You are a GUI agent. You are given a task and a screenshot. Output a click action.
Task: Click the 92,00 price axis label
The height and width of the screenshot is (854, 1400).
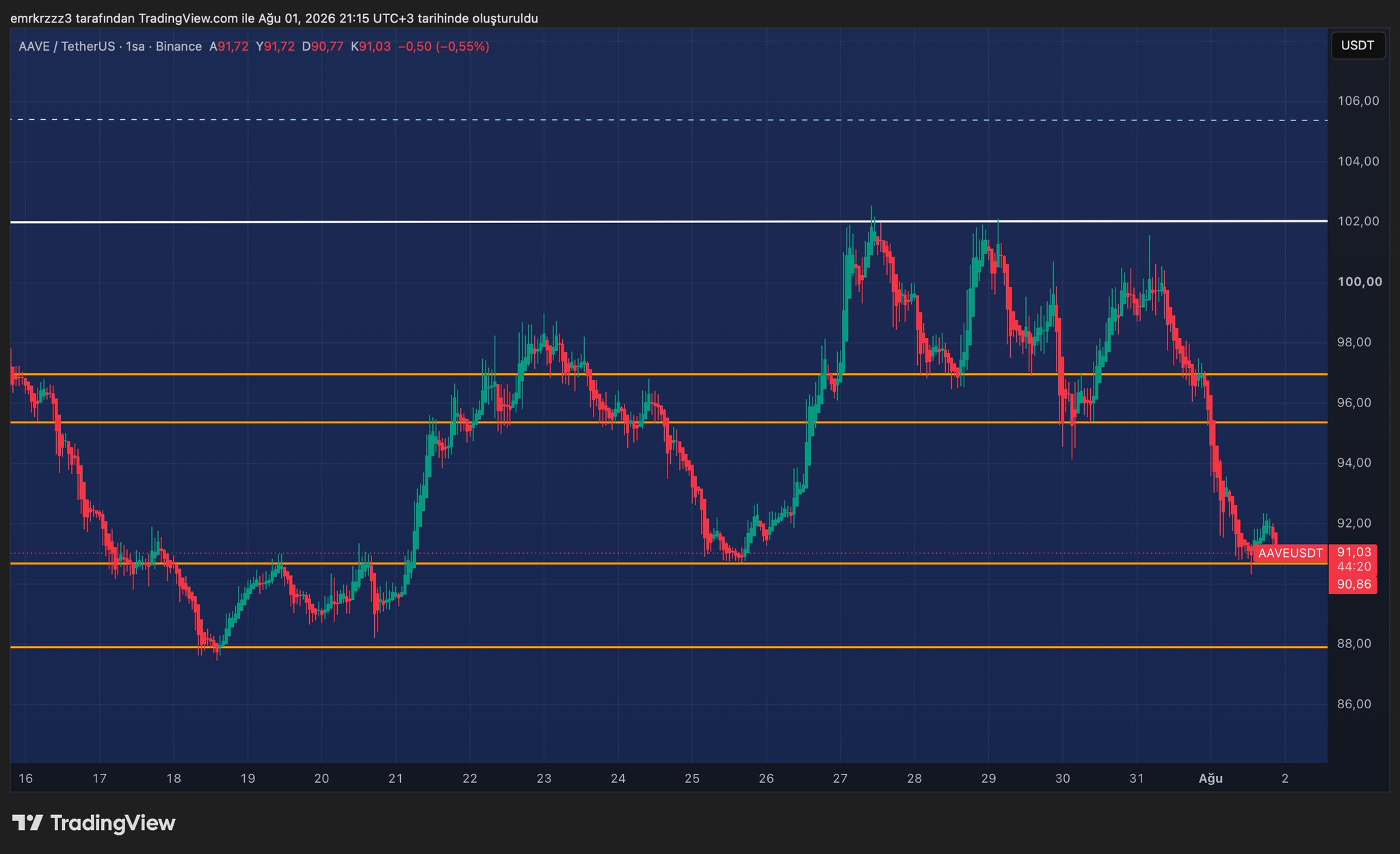(x=1354, y=523)
